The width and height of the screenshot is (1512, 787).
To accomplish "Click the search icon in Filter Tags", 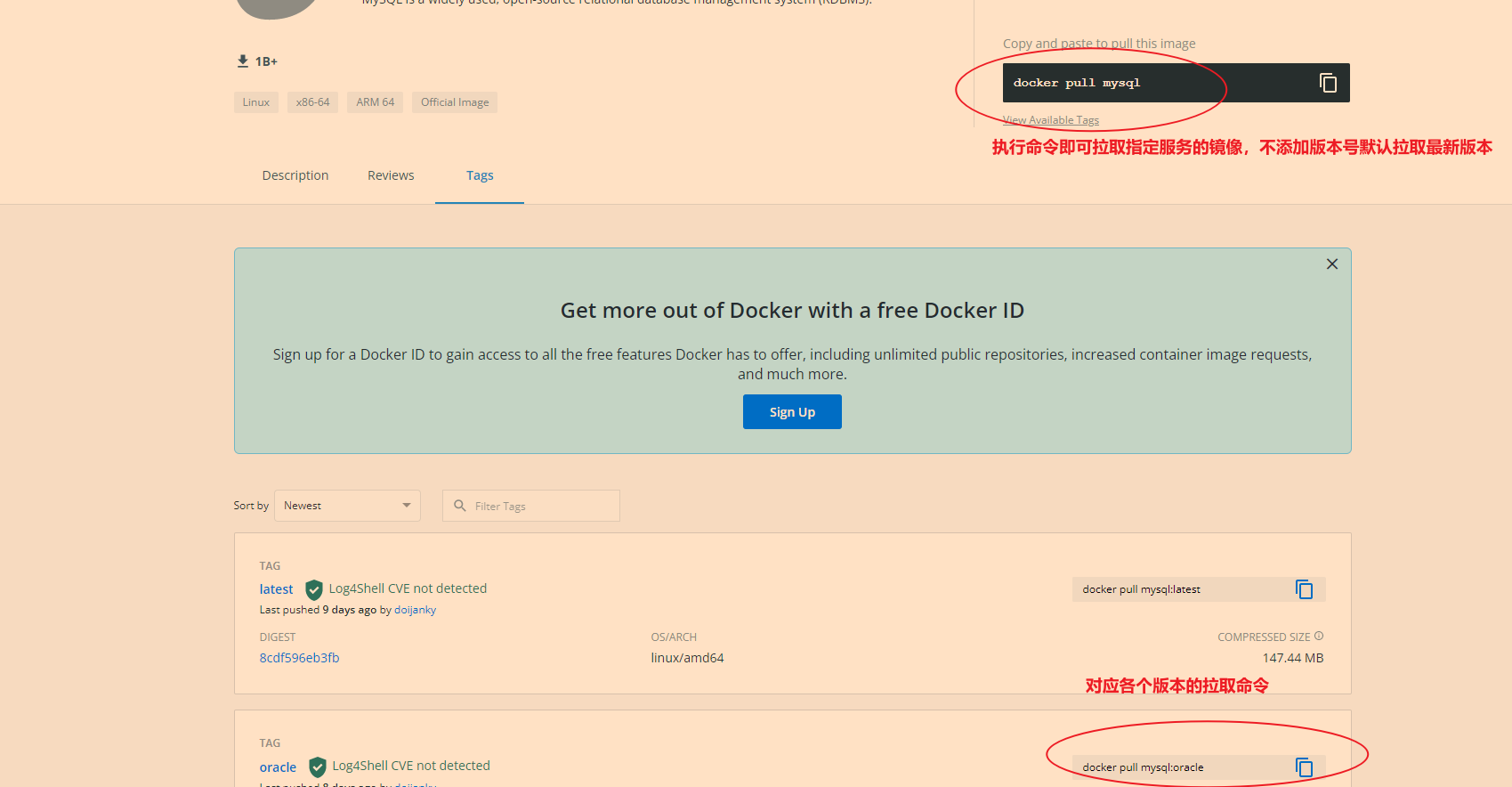I will tap(460, 506).
